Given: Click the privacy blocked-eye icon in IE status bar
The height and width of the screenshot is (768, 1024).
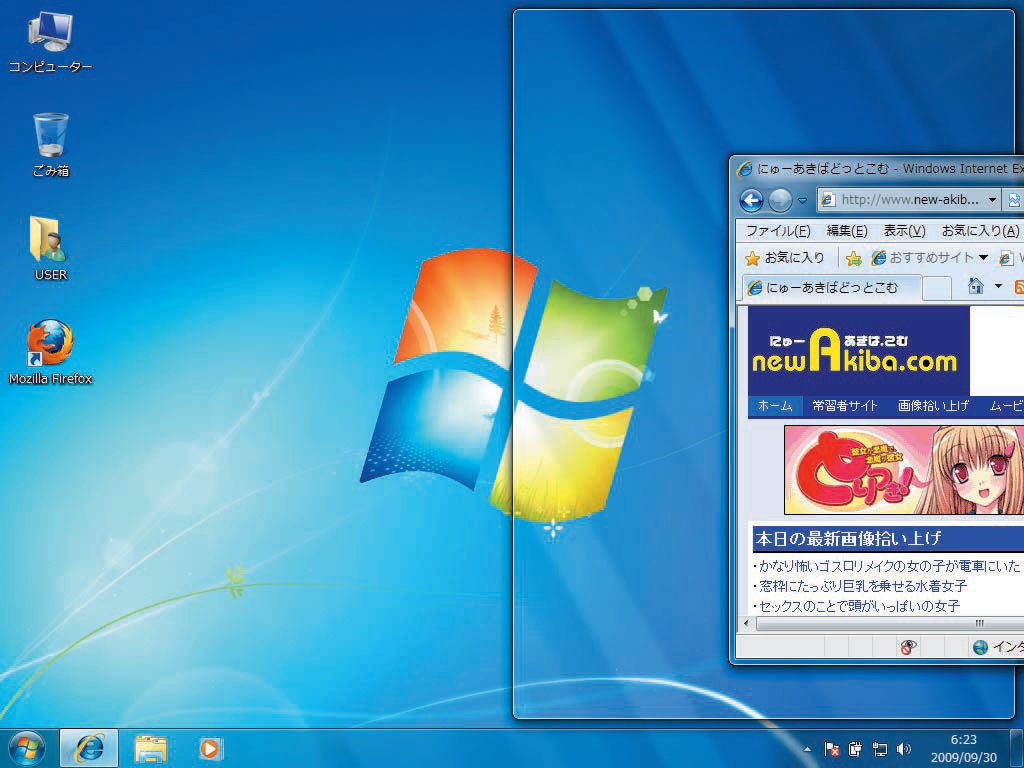Looking at the screenshot, I should [x=908, y=647].
